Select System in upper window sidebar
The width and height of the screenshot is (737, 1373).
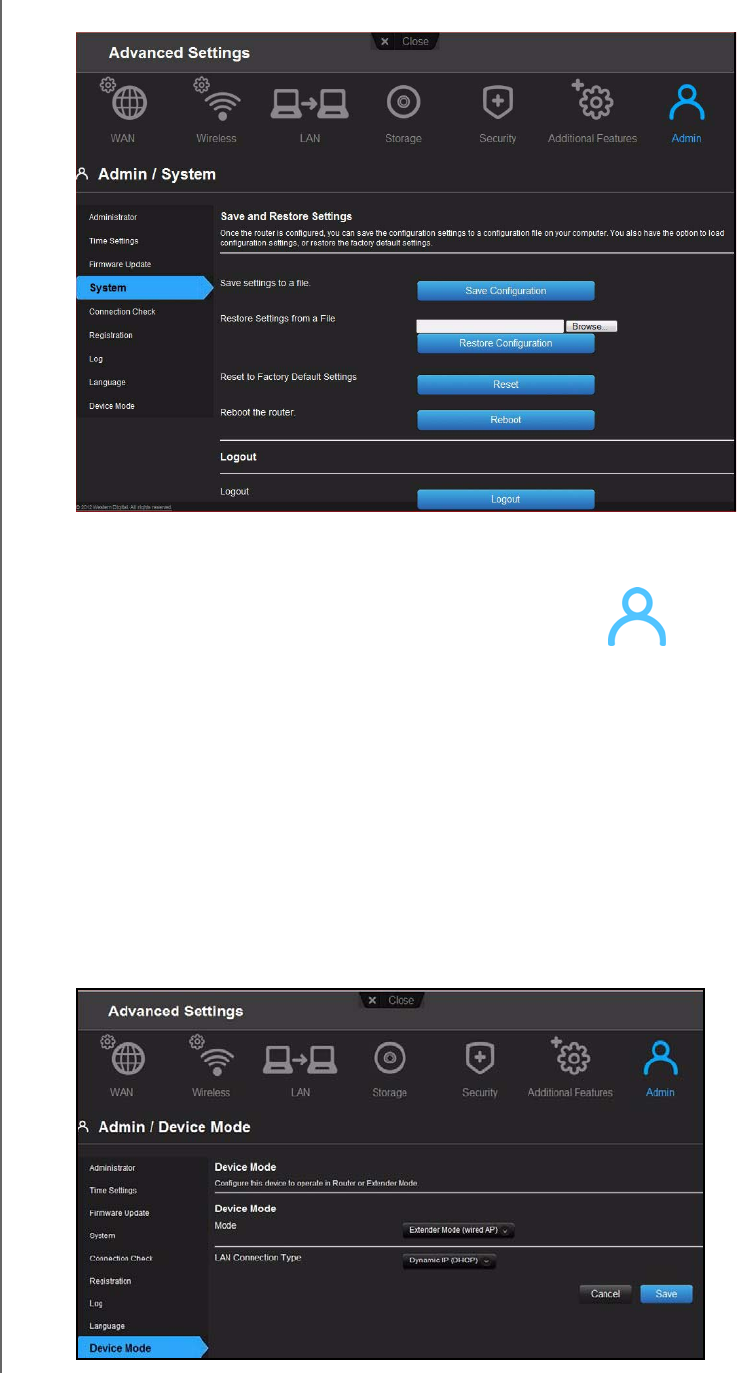(x=145, y=288)
